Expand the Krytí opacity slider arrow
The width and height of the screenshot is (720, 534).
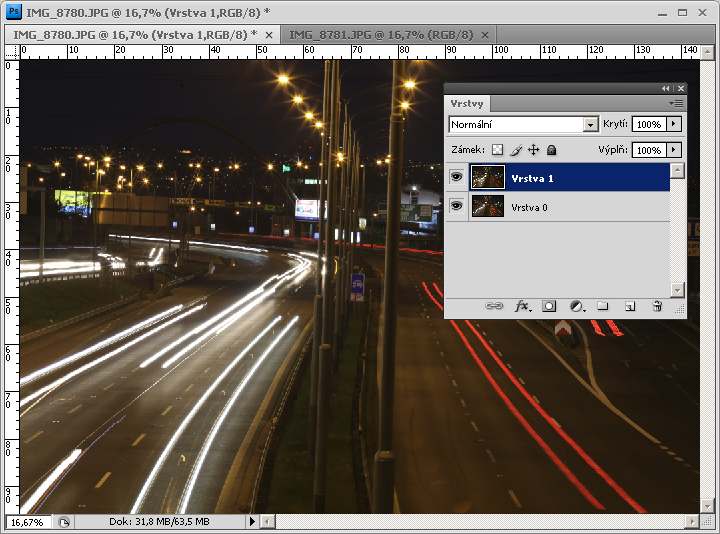[x=674, y=125]
